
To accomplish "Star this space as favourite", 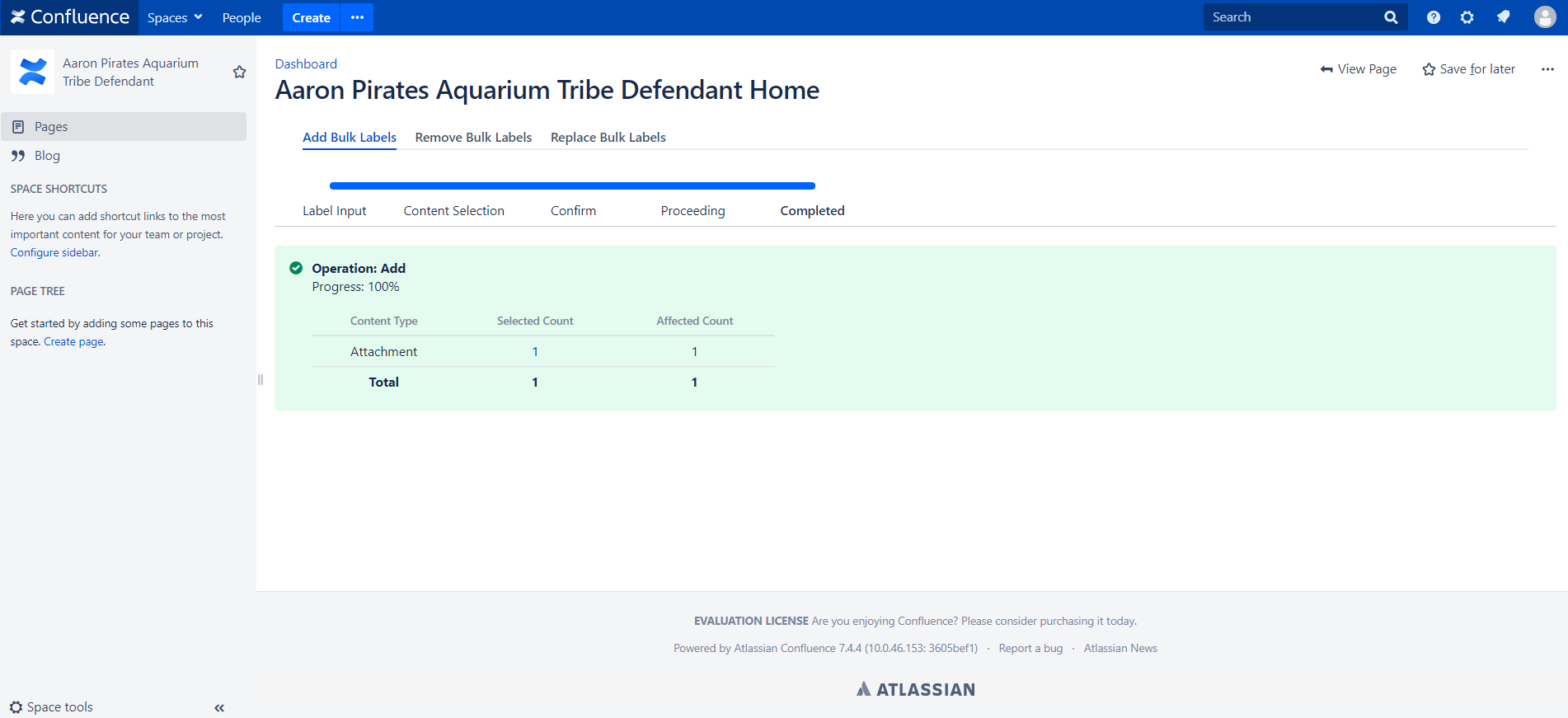I will [240, 72].
